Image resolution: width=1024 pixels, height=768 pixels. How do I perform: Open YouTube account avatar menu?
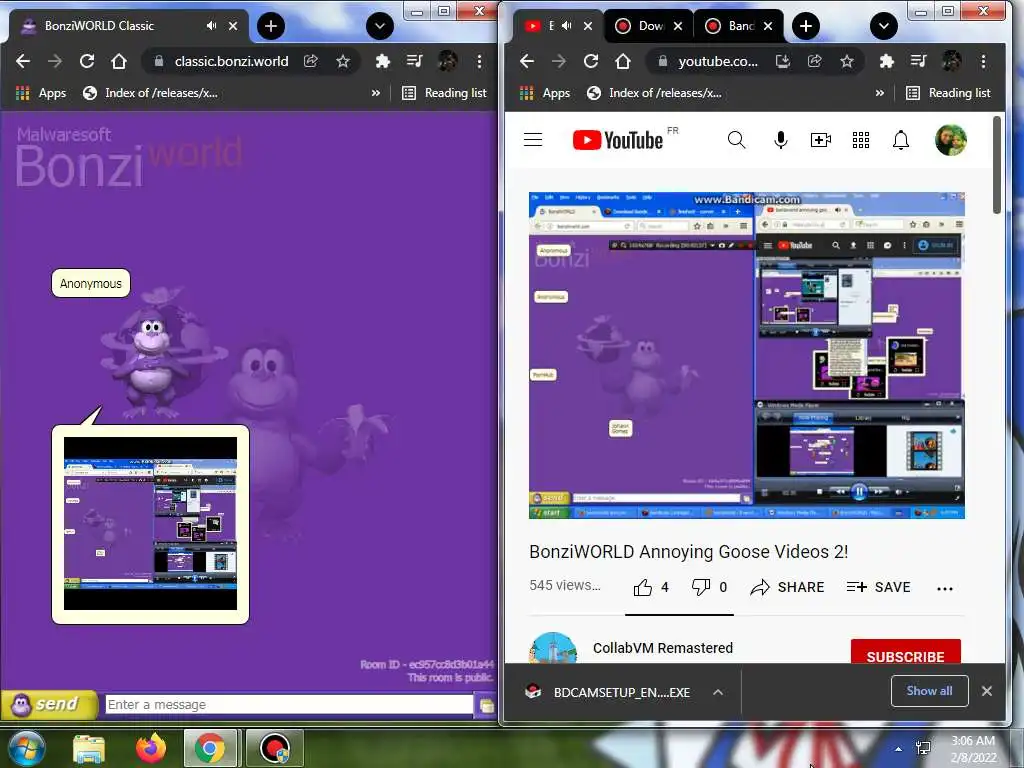950,140
